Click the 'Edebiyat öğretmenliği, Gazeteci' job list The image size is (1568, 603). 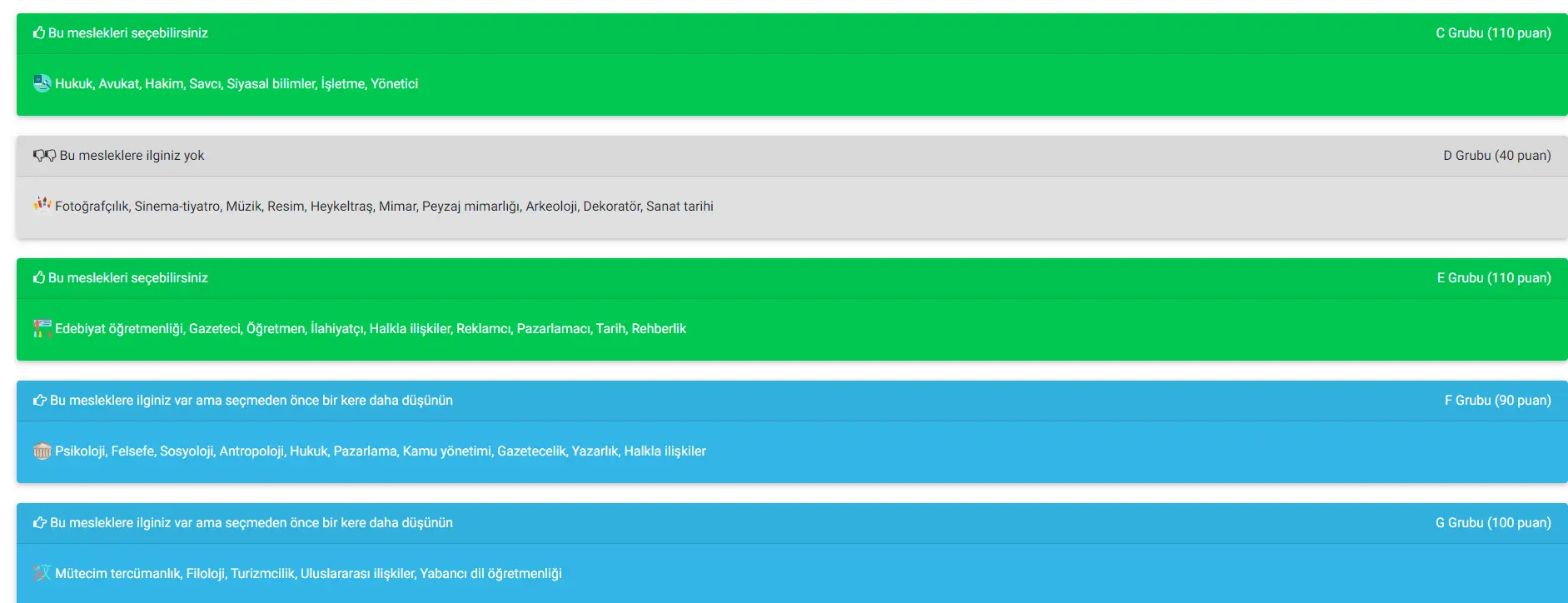pyautogui.click(x=371, y=329)
